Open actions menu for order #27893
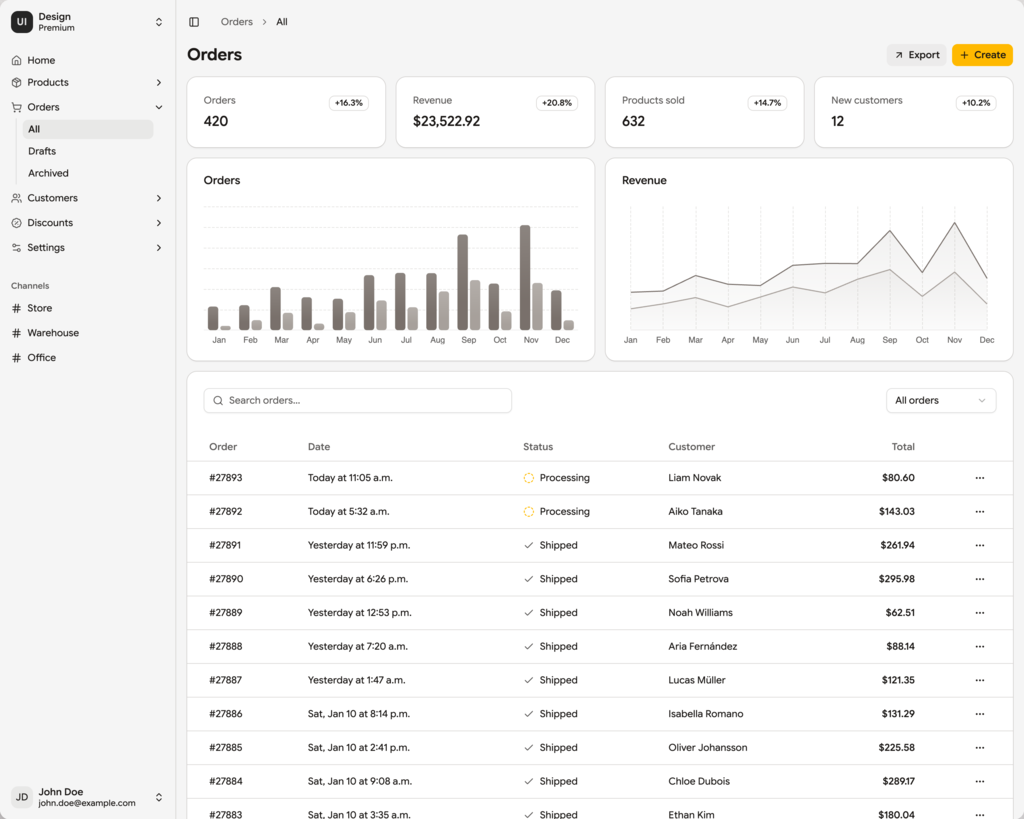The width and height of the screenshot is (1024, 819). click(x=979, y=478)
